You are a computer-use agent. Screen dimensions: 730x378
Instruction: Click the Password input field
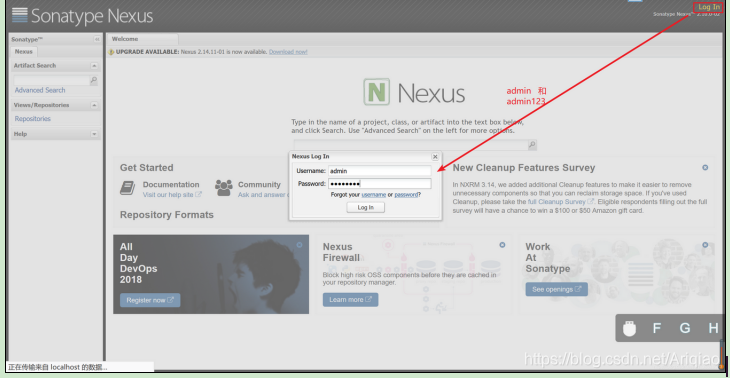(x=379, y=183)
